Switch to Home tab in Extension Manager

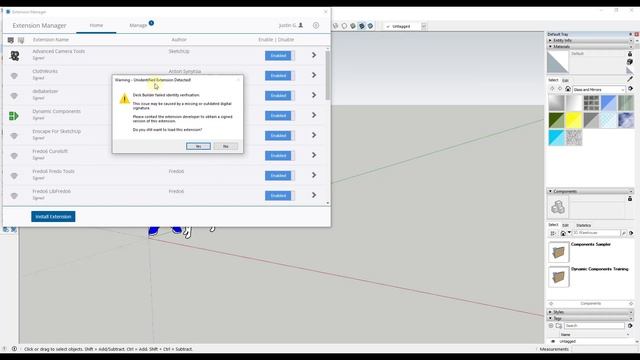tap(96, 25)
